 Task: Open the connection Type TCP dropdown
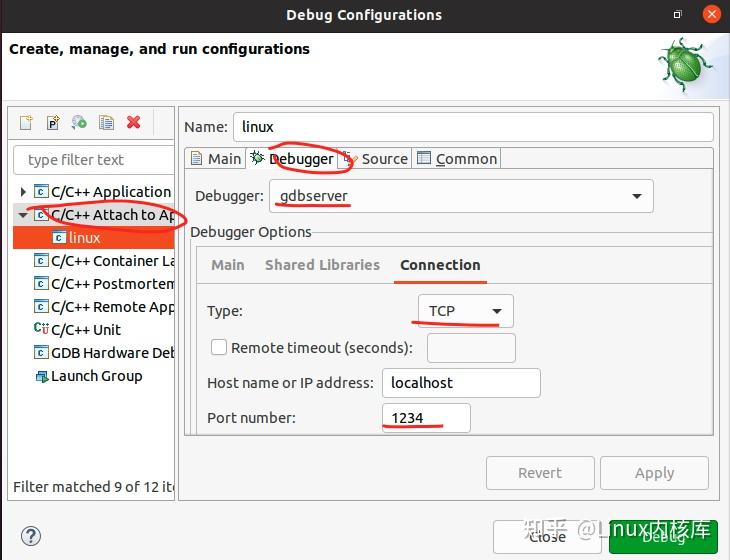click(465, 311)
